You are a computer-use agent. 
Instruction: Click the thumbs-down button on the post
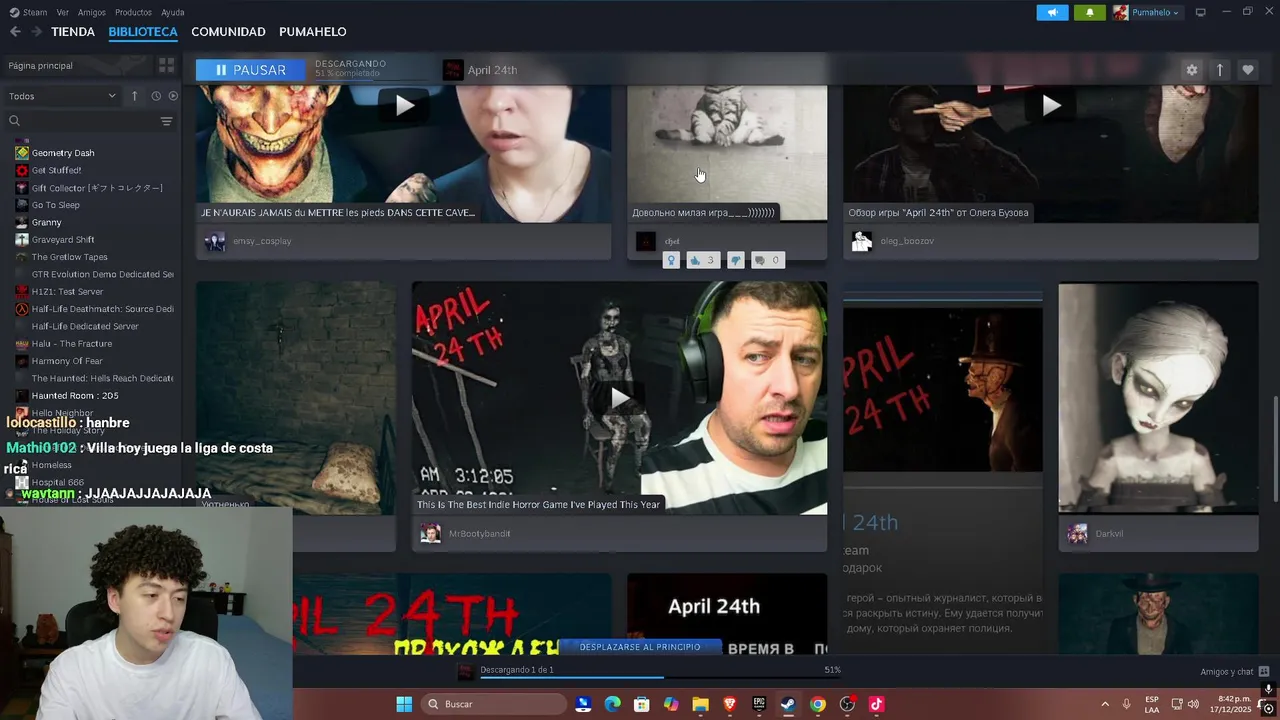[735, 260]
